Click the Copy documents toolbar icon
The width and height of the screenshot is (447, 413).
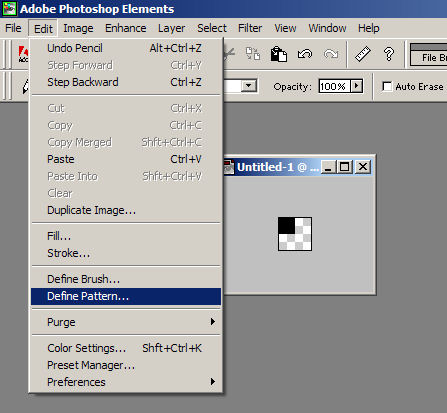[253, 54]
